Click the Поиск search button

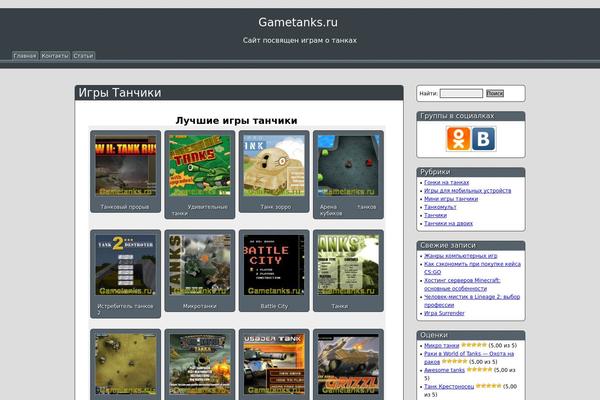[x=495, y=93]
